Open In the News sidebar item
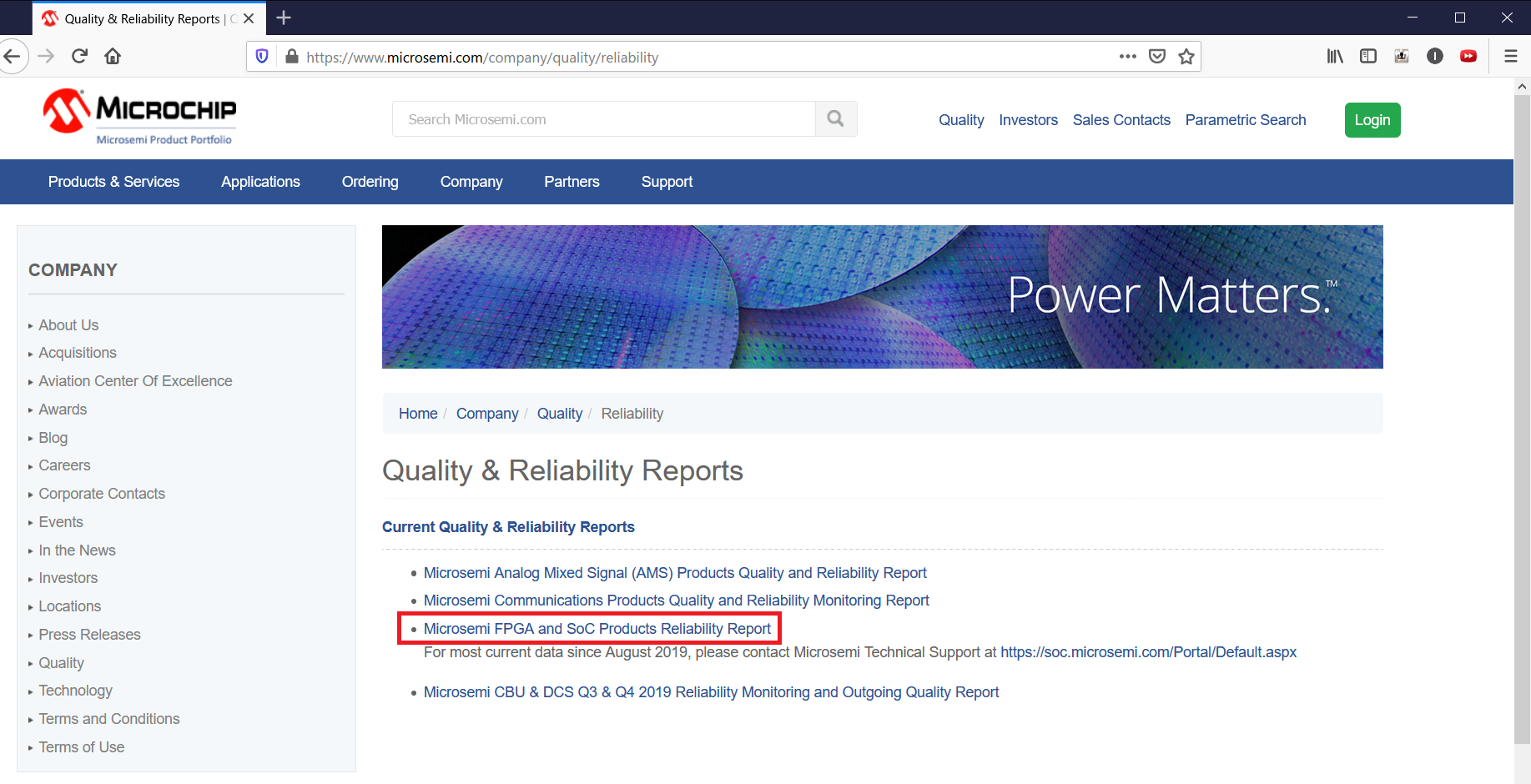1531x784 pixels. 77,550
